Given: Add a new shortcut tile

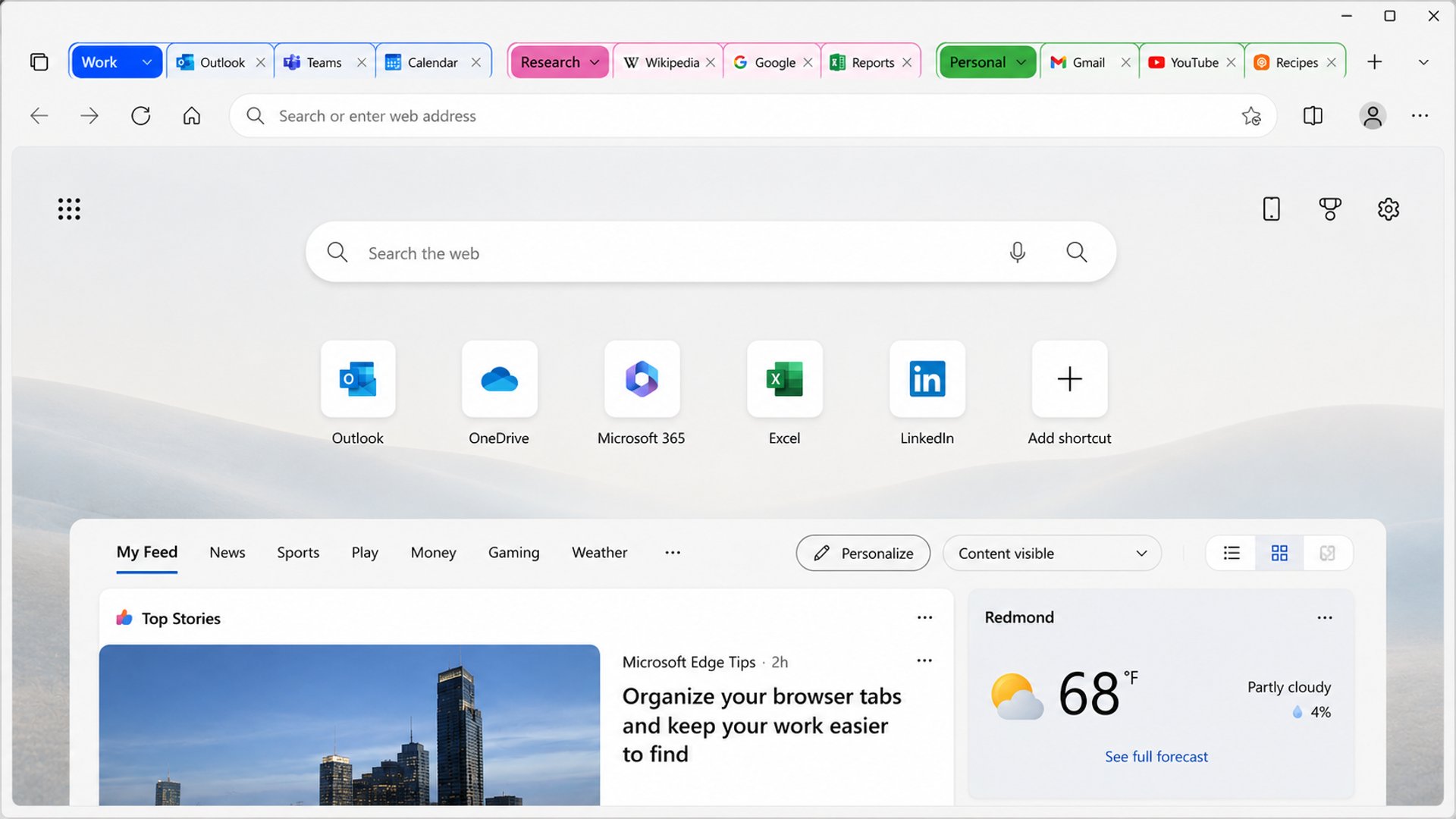Looking at the screenshot, I should (x=1070, y=379).
